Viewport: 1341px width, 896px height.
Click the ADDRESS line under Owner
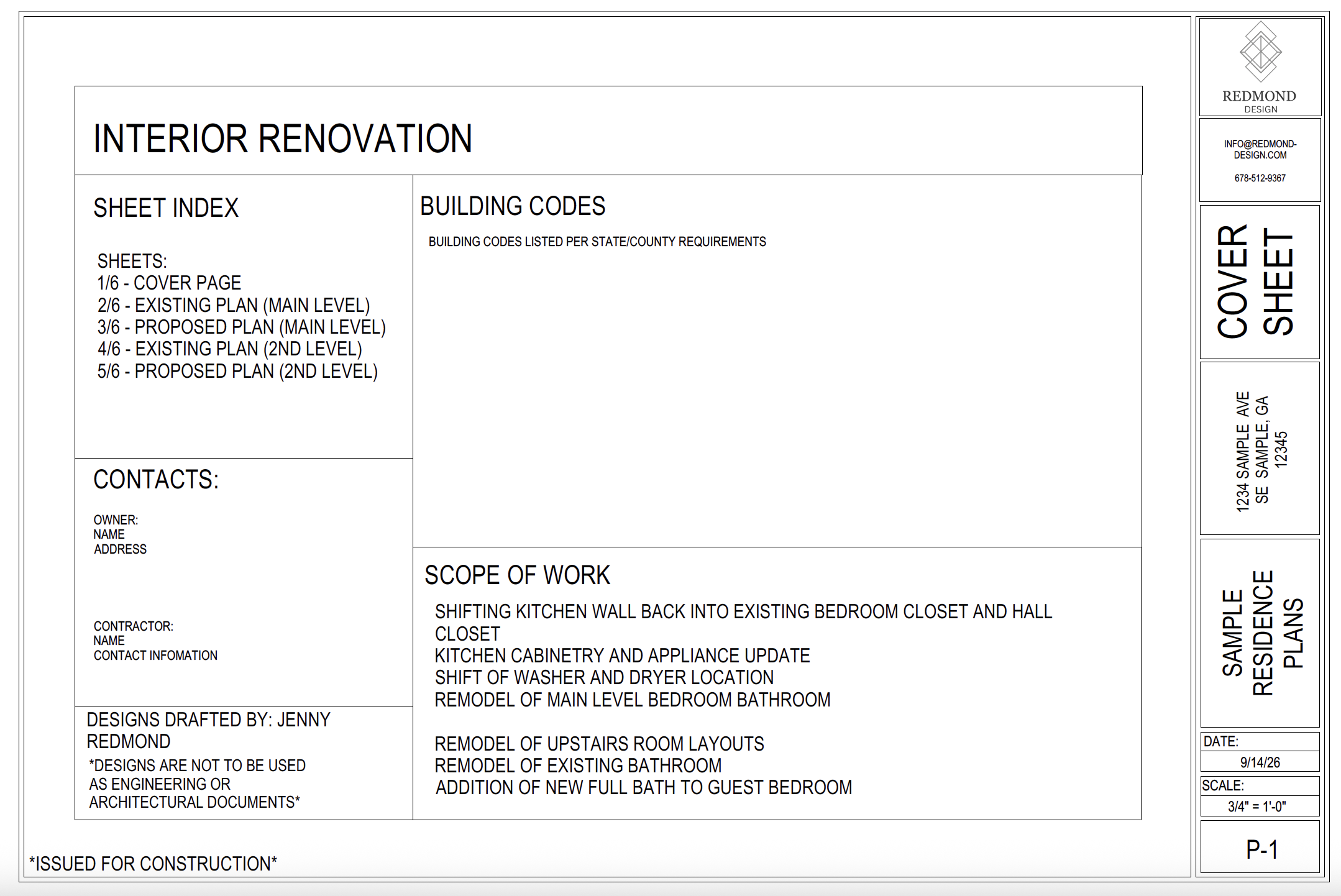pos(120,549)
